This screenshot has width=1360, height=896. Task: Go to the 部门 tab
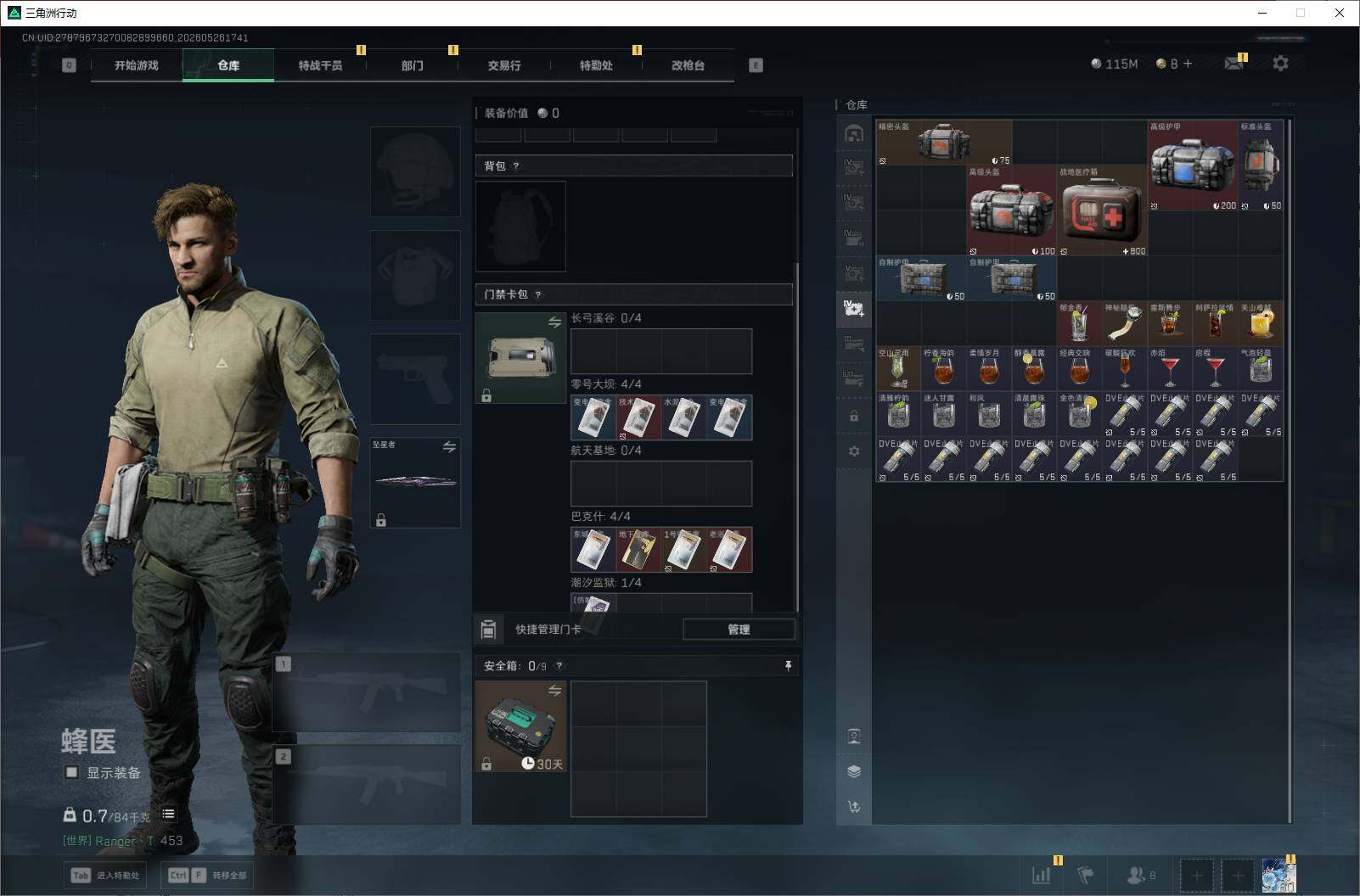coord(413,65)
